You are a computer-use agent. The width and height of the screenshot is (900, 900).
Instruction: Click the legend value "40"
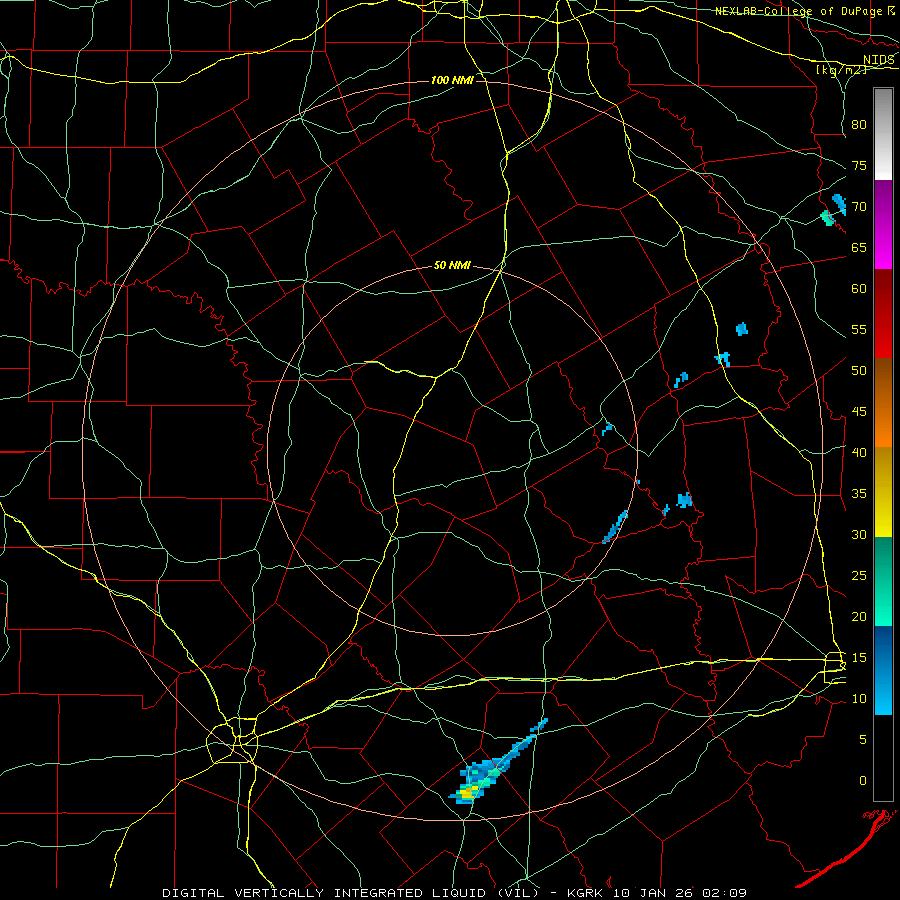click(859, 452)
